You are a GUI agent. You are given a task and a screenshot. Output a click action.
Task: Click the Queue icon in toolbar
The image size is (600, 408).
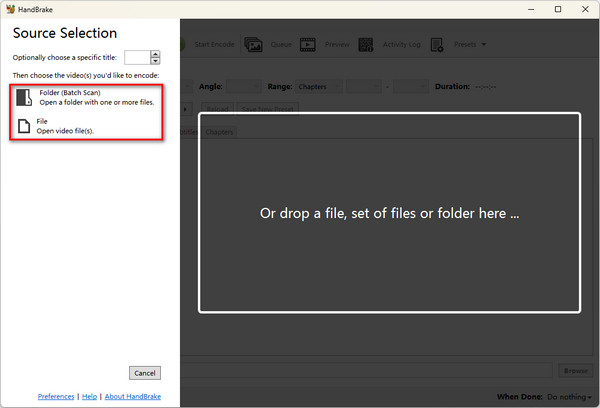click(253, 44)
